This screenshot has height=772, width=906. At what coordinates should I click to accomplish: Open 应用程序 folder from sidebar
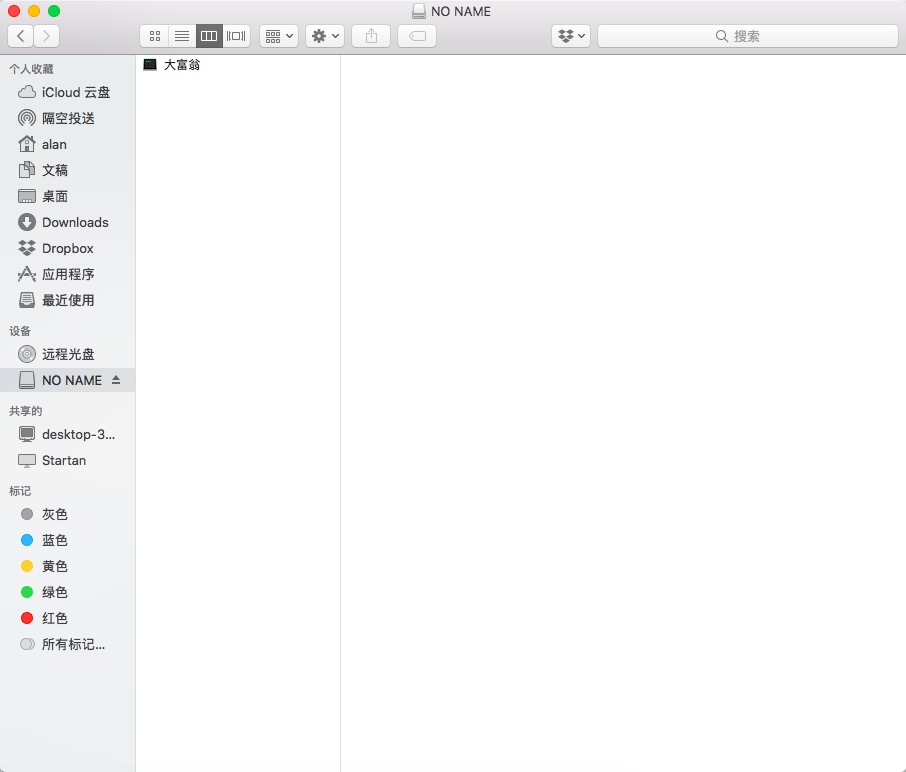click(x=68, y=274)
